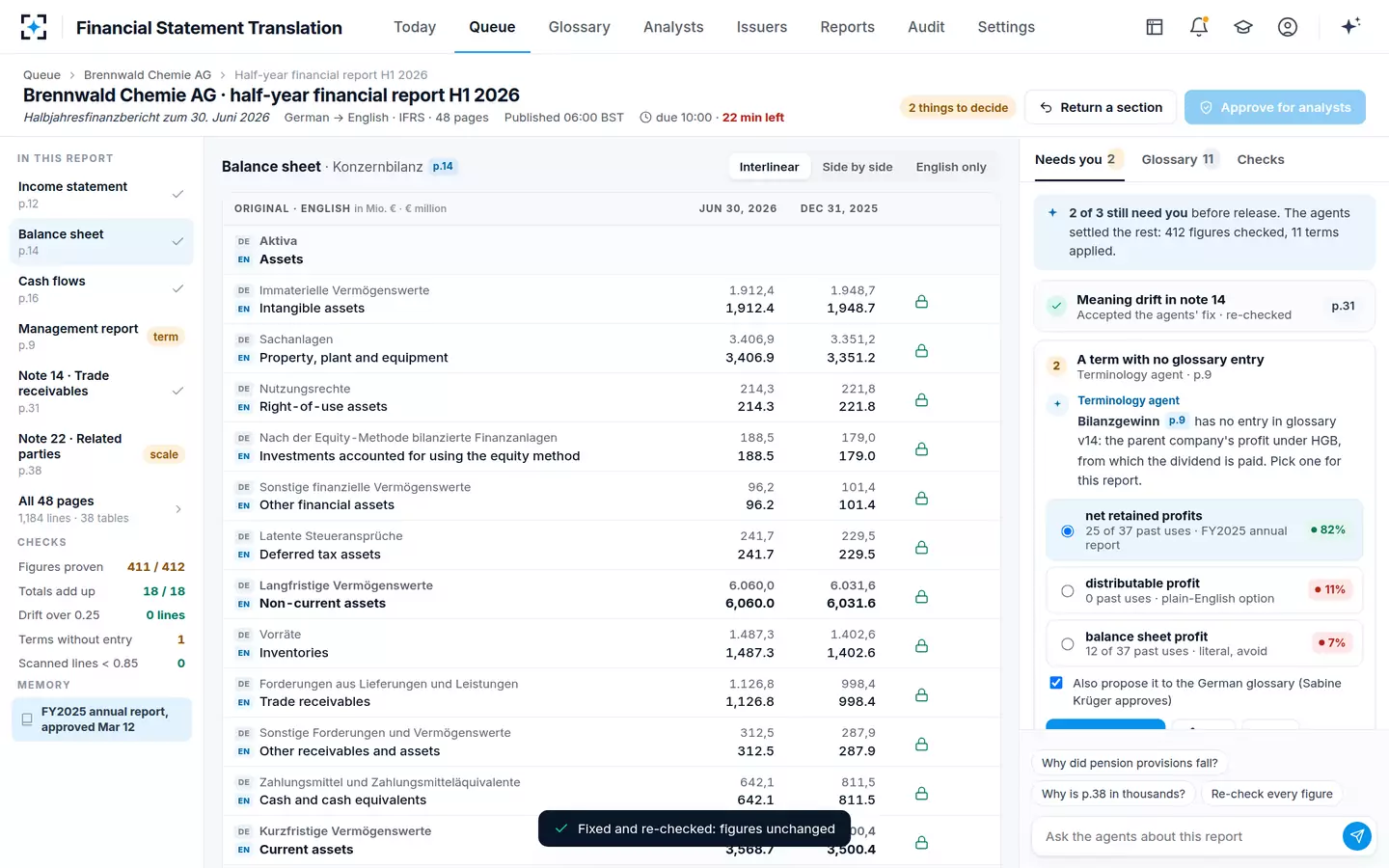
Task: Open the user account icon
Action: coord(1288,27)
